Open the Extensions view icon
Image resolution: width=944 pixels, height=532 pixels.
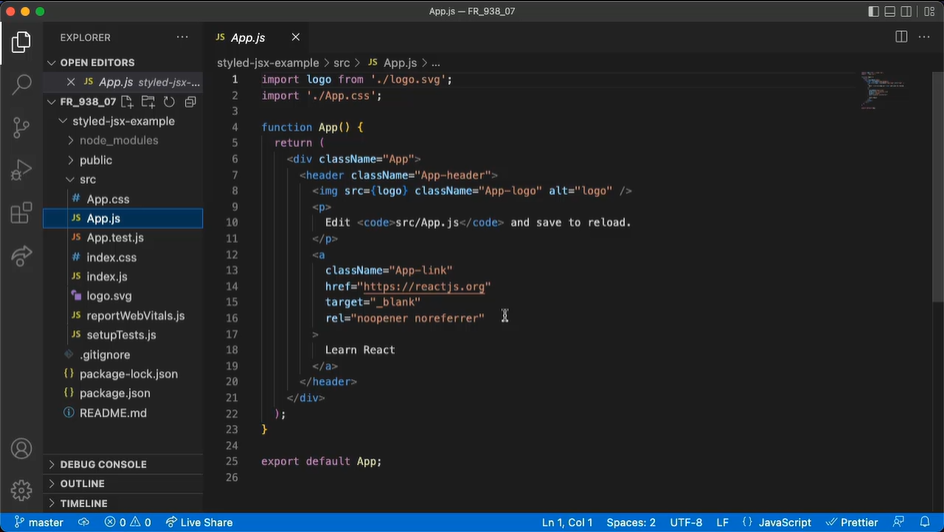tap(21, 213)
